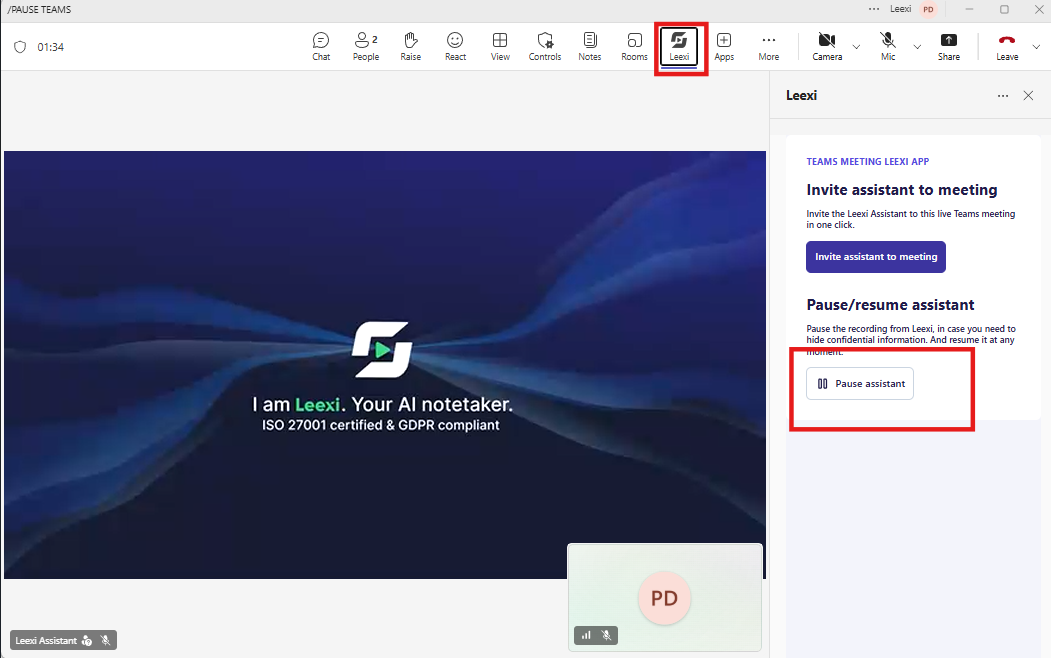Screen dimensions: 1051x658
Task: Open the More actions menu
Action: (769, 47)
